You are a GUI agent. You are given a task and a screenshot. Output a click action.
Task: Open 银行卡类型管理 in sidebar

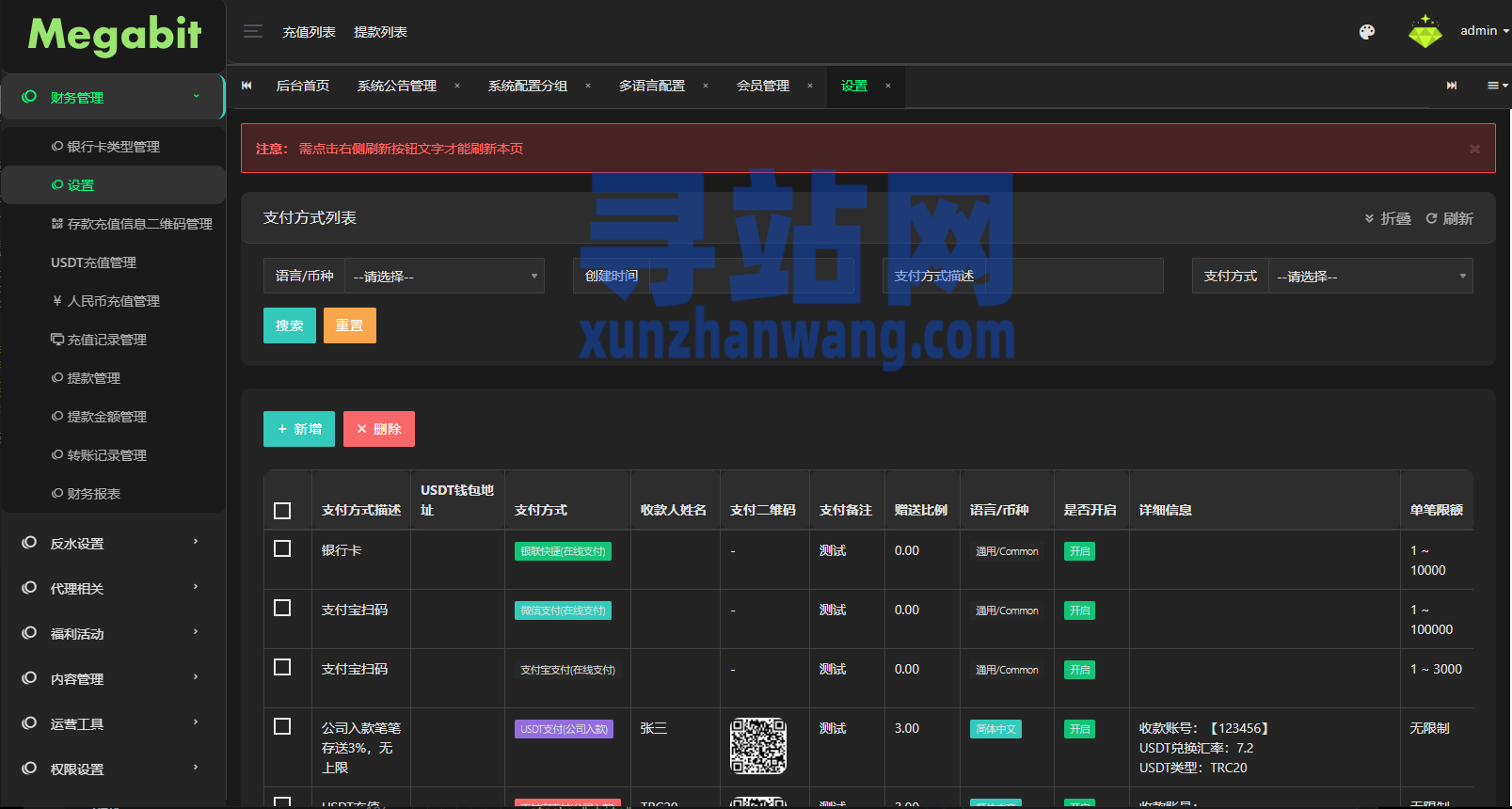click(x=113, y=147)
